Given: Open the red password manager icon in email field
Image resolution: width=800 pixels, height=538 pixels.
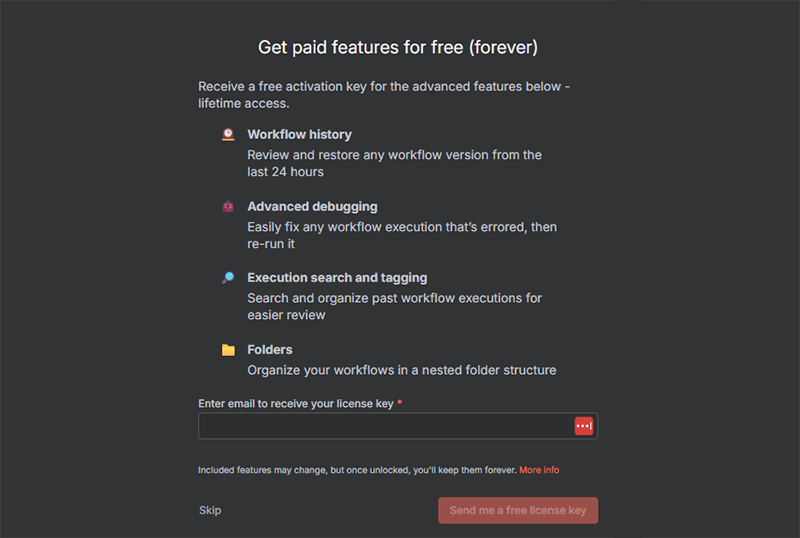Looking at the screenshot, I should pyautogui.click(x=584, y=426).
